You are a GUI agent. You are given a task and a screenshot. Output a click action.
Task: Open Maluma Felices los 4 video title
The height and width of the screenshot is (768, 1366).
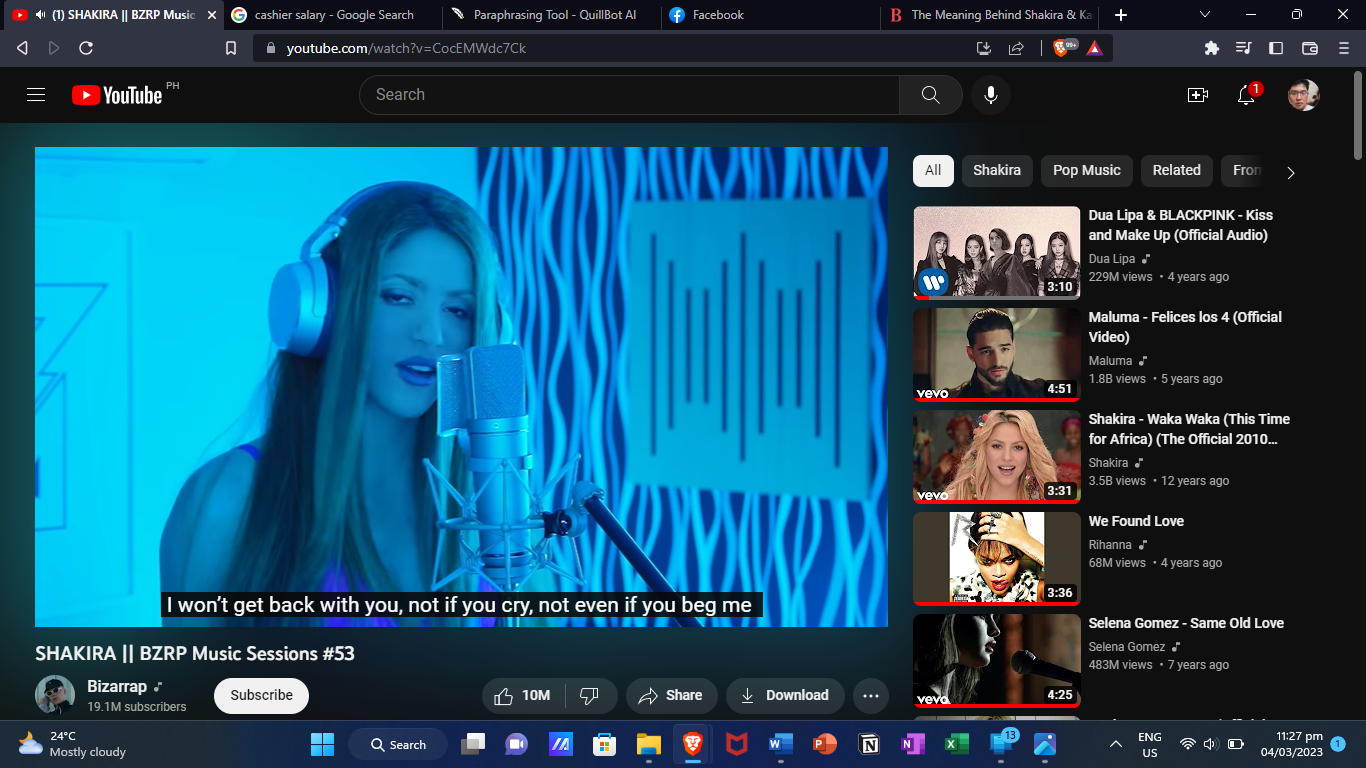1185,327
